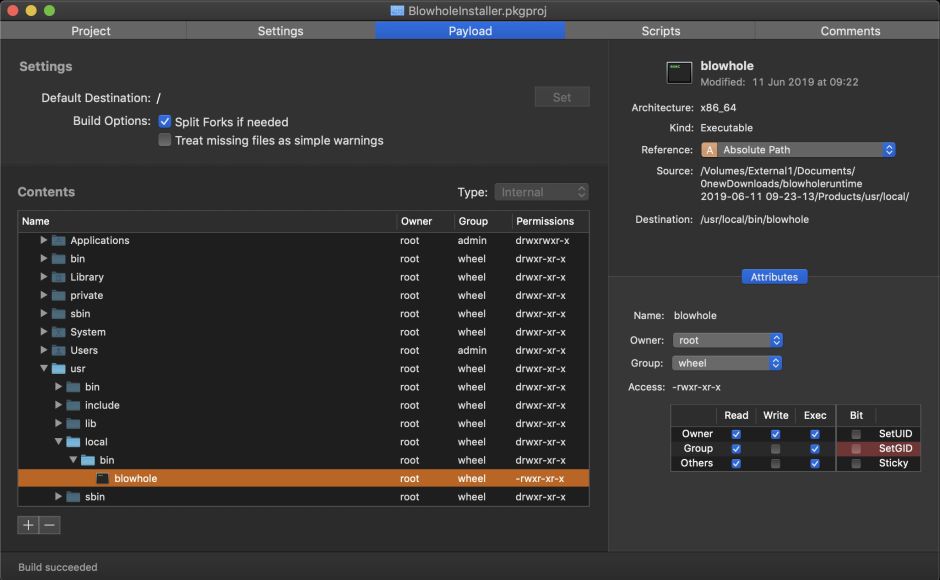Enable Treat missing files as simple warnings
Screen dimensions: 940x580
[x=165, y=141]
